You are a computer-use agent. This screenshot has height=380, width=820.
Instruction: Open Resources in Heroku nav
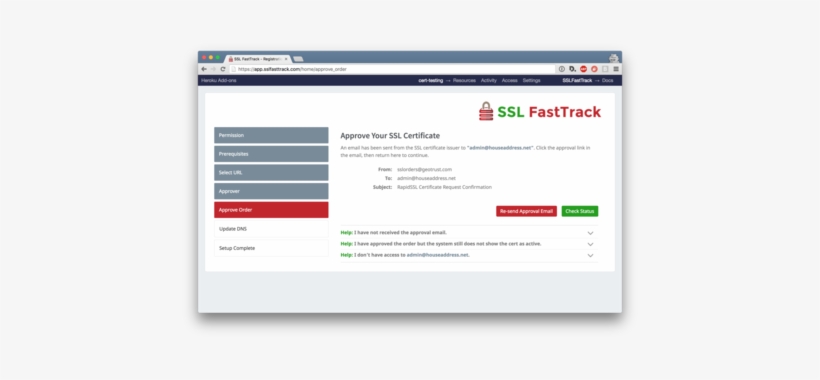coord(464,80)
